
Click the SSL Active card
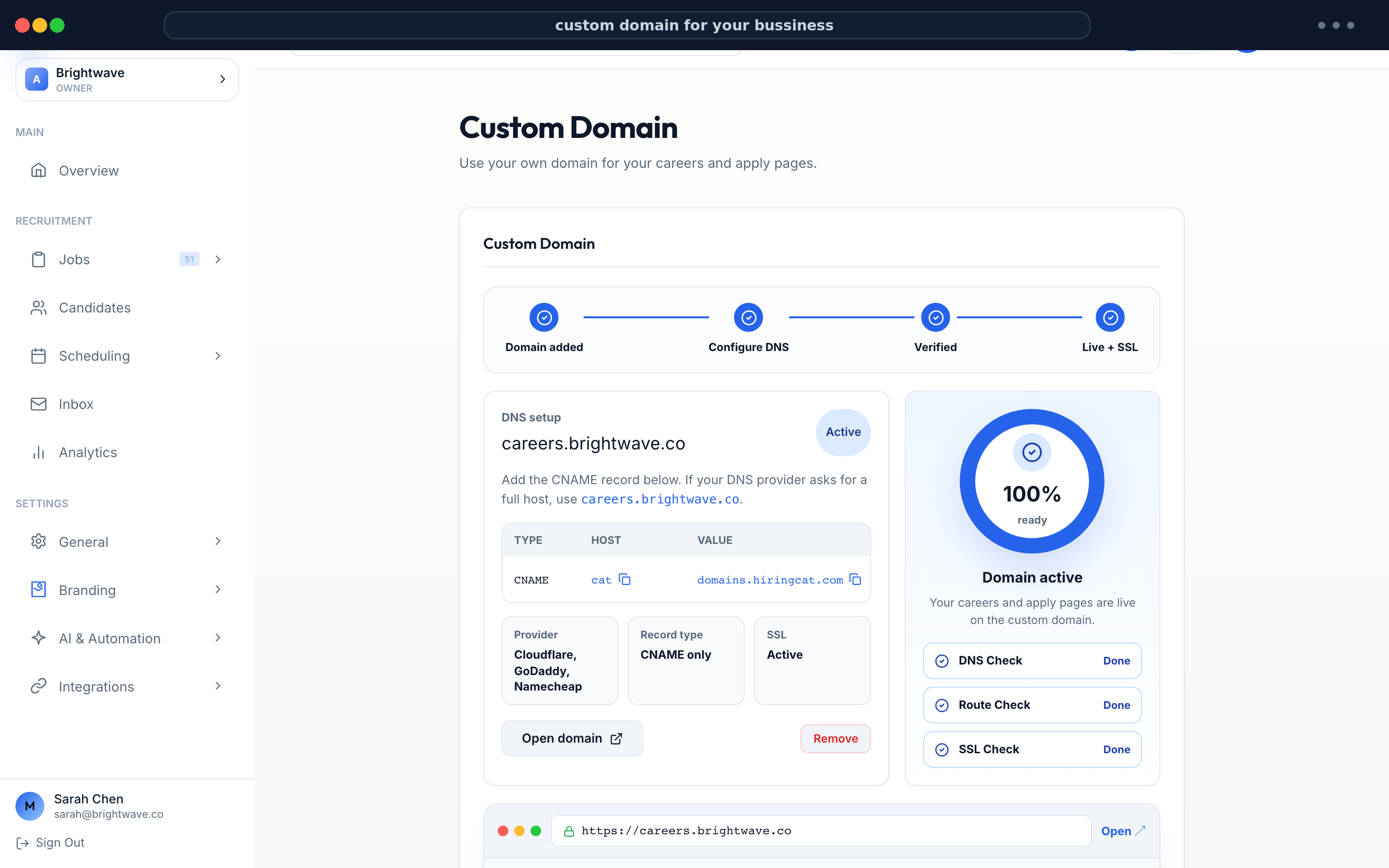click(812, 661)
